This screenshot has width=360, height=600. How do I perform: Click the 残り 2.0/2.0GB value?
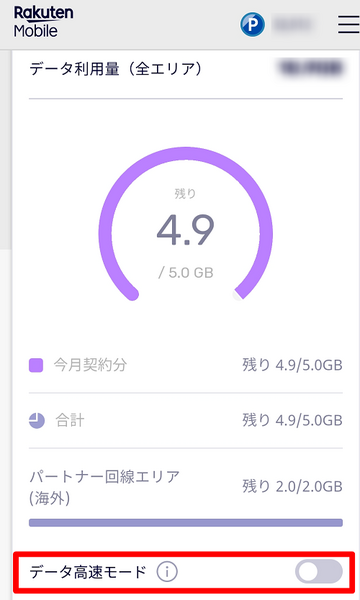(x=292, y=486)
